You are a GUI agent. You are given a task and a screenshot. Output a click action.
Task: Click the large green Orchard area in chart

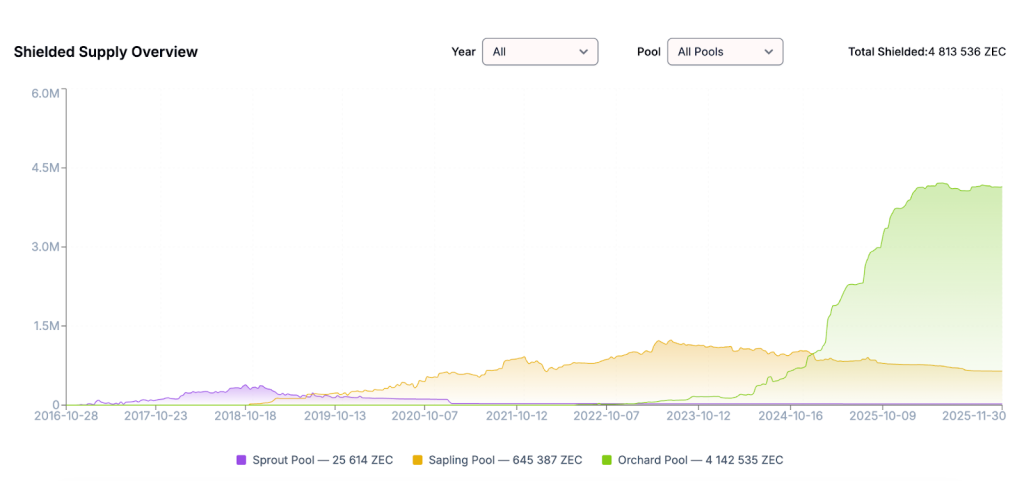click(930, 280)
